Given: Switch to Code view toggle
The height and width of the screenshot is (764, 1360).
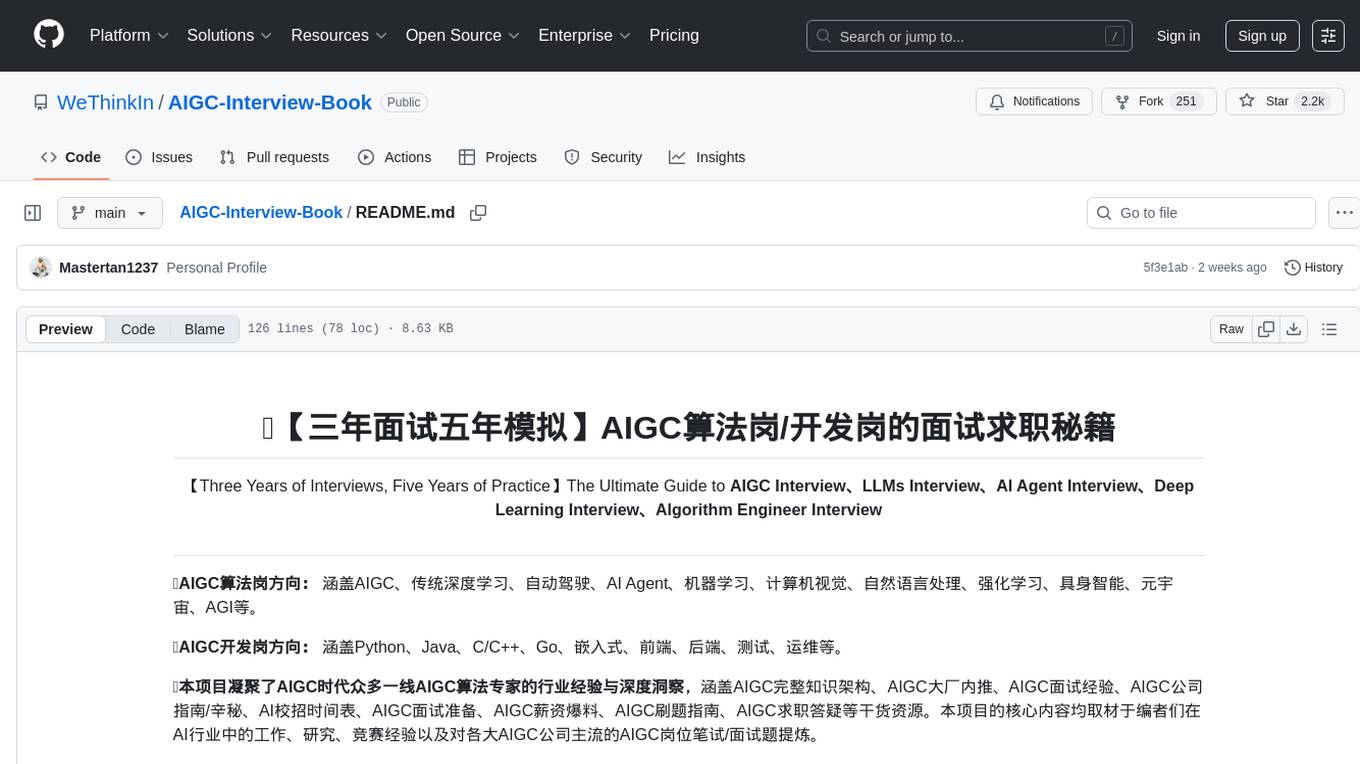Looking at the screenshot, I should (x=138, y=329).
